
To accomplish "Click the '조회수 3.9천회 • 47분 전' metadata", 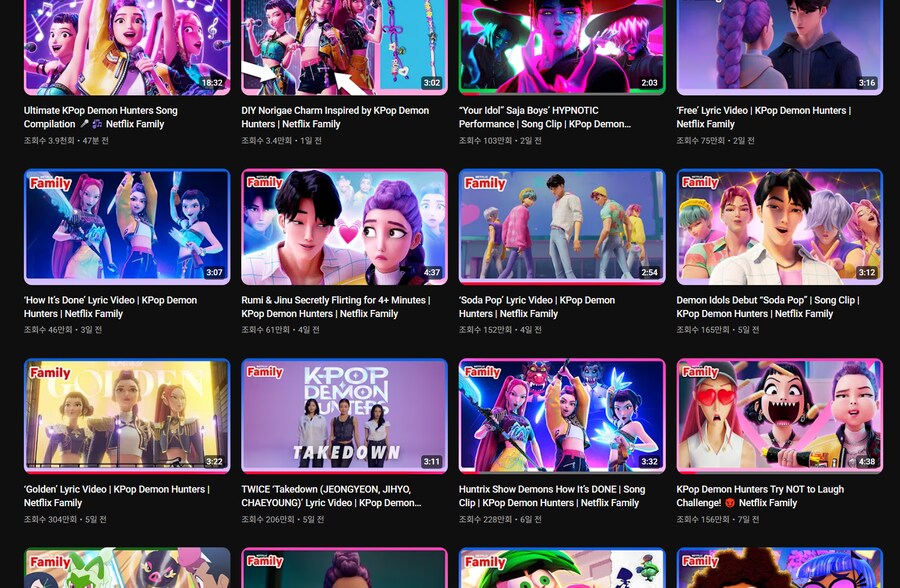I will 66,140.
